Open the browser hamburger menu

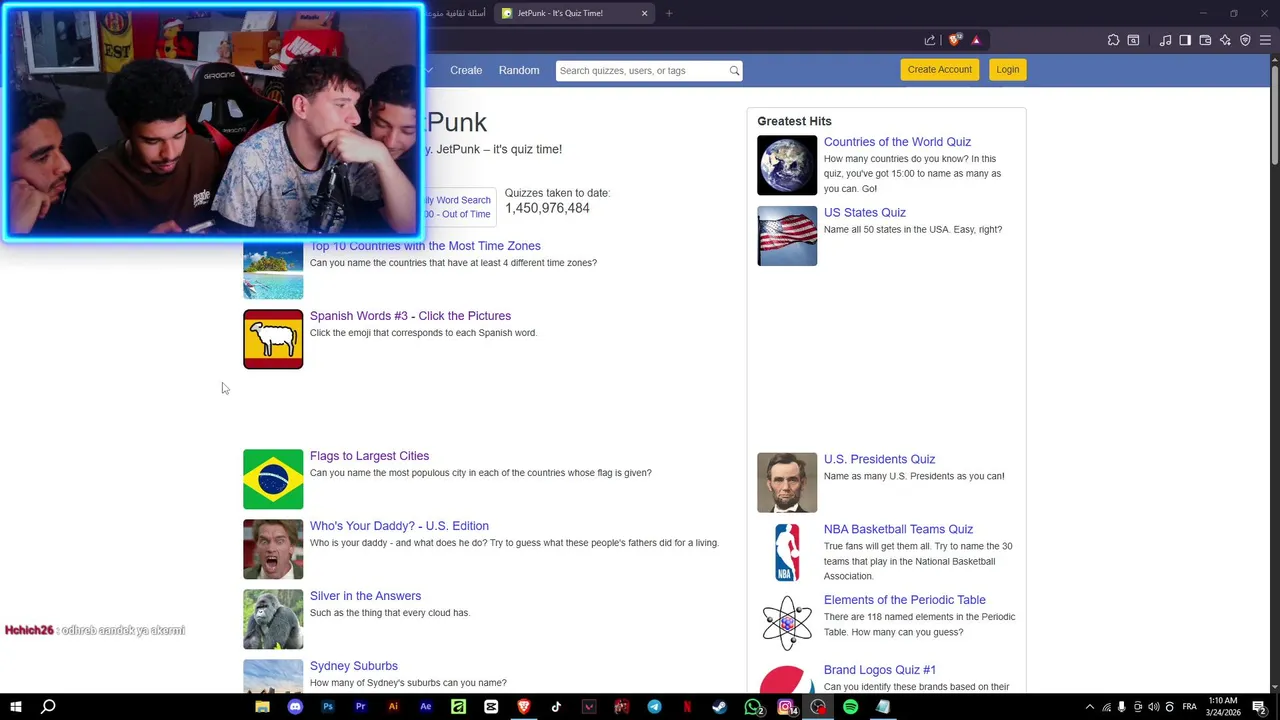click(x=1265, y=40)
